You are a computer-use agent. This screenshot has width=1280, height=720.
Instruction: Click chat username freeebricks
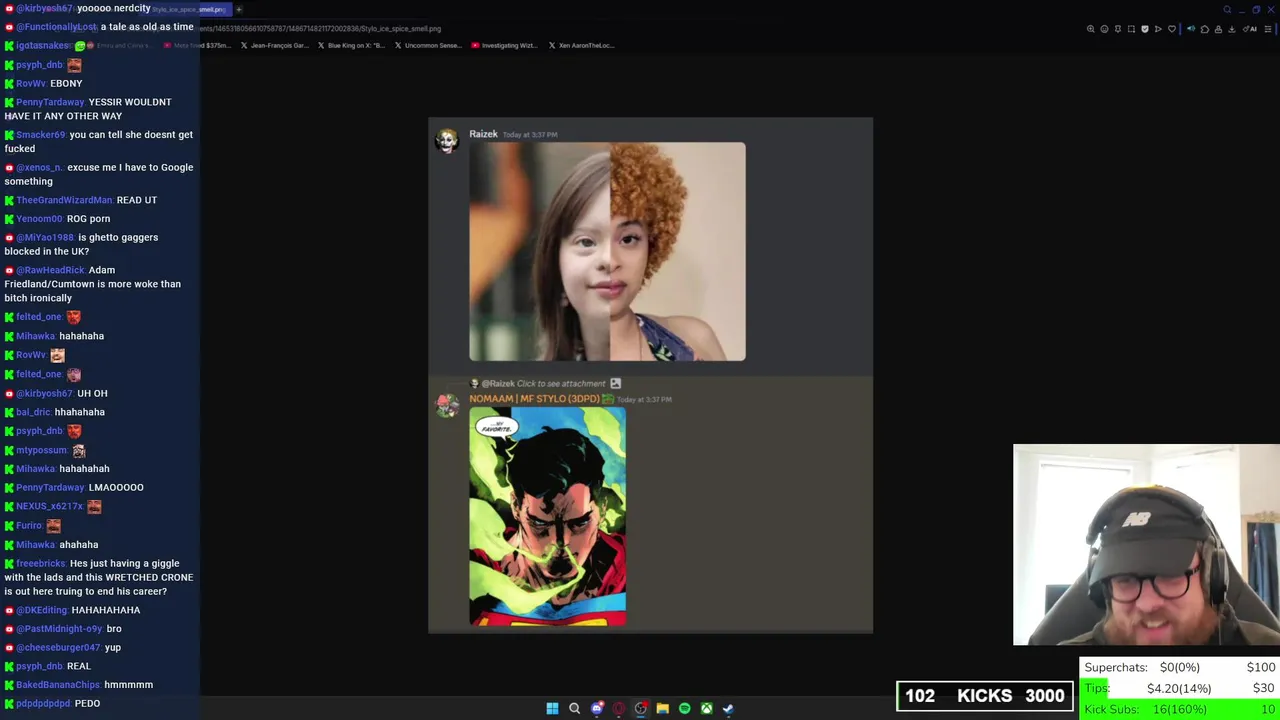tap(41, 563)
